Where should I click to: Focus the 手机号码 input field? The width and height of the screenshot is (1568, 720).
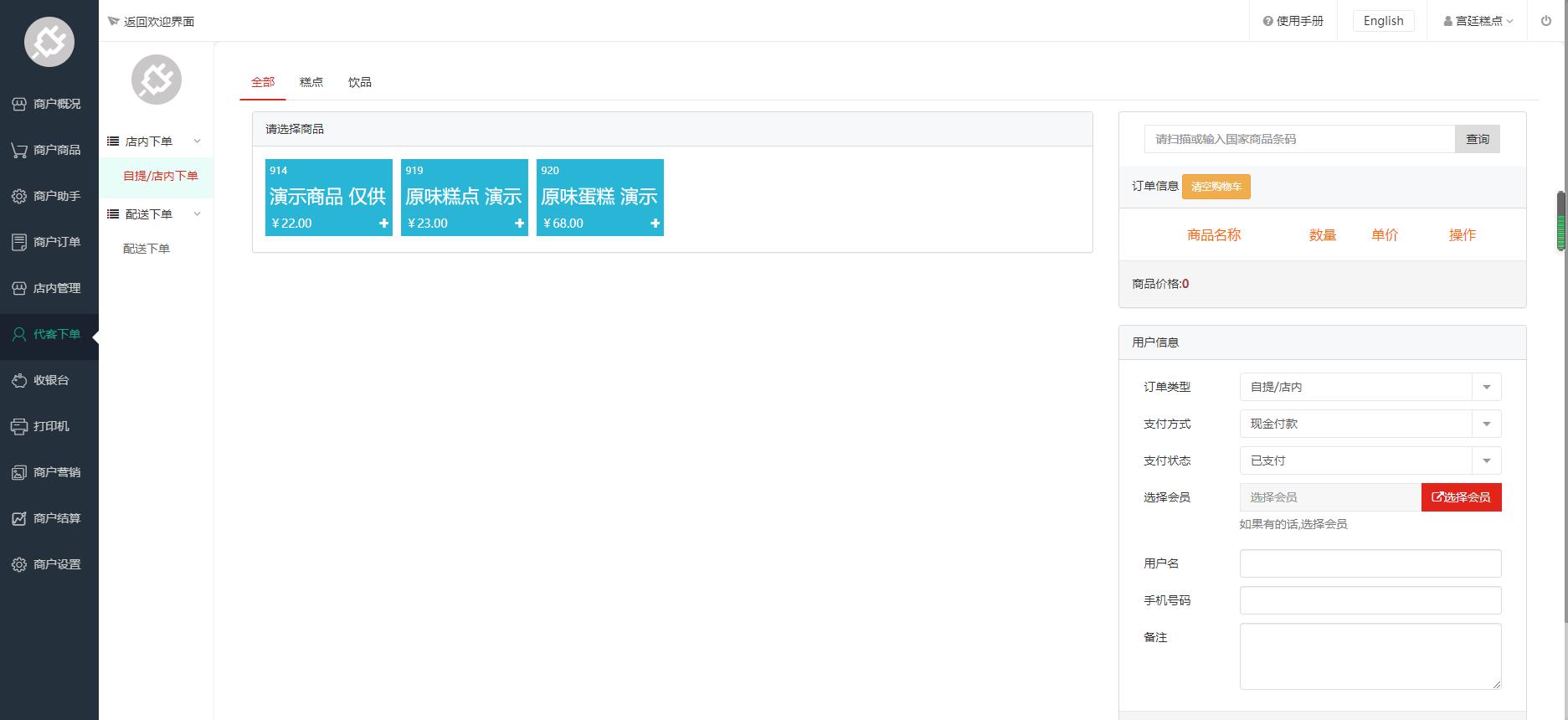(x=1370, y=600)
